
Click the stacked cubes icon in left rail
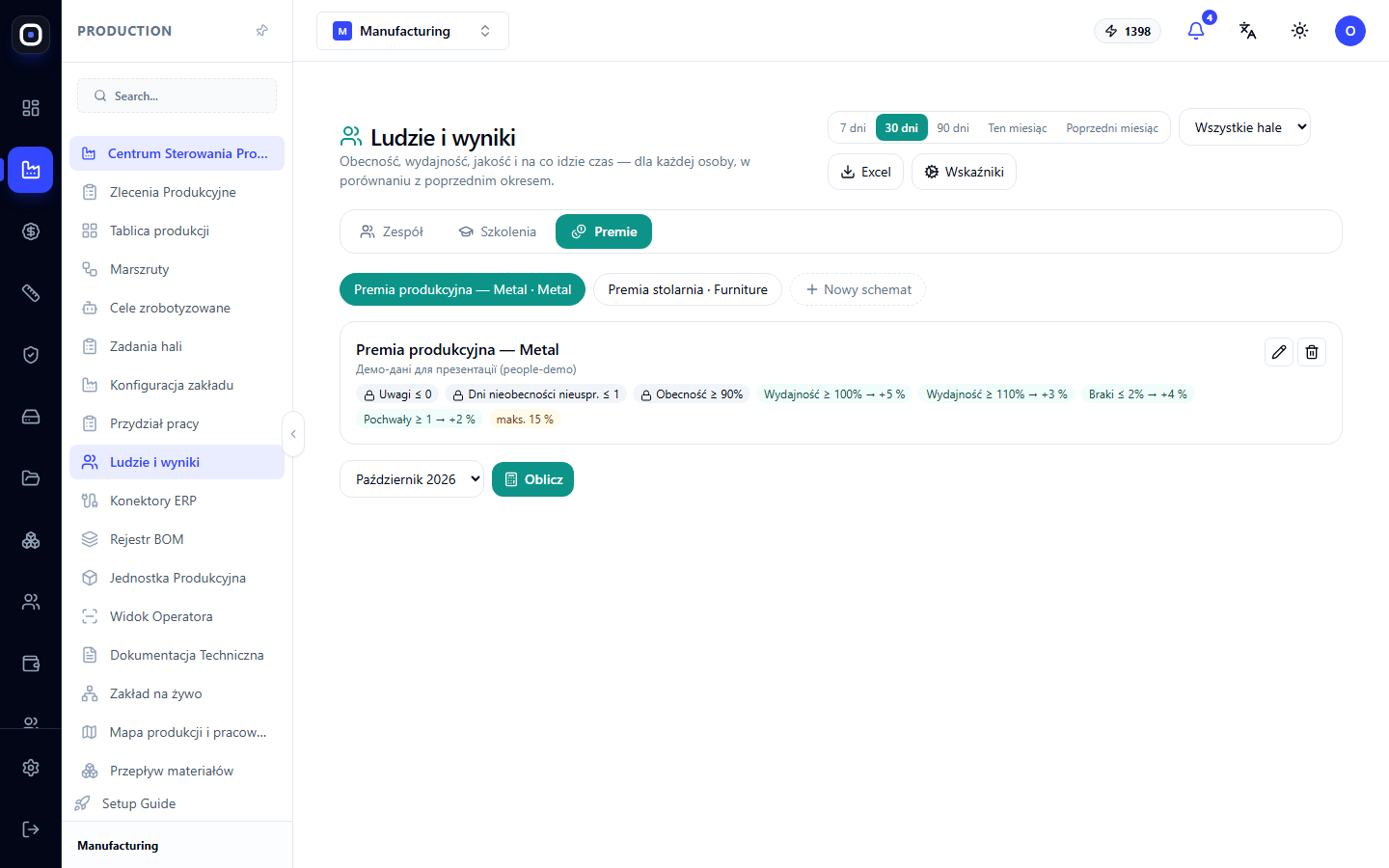[x=31, y=540]
